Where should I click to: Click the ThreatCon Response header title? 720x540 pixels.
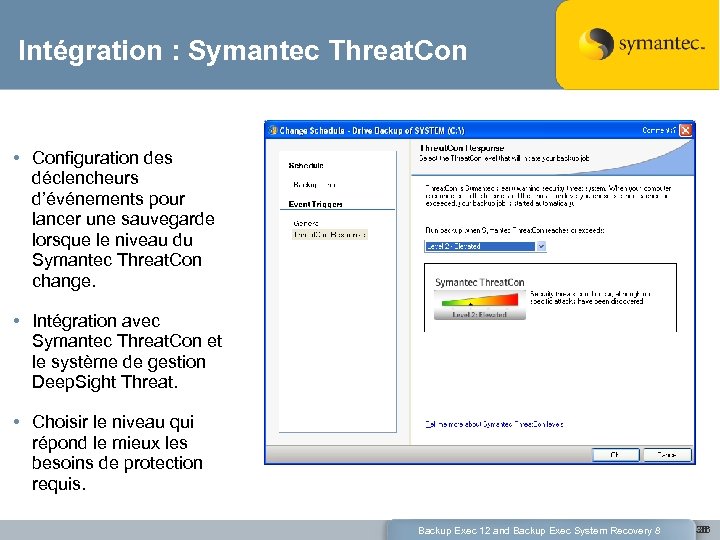pyautogui.click(x=462, y=148)
